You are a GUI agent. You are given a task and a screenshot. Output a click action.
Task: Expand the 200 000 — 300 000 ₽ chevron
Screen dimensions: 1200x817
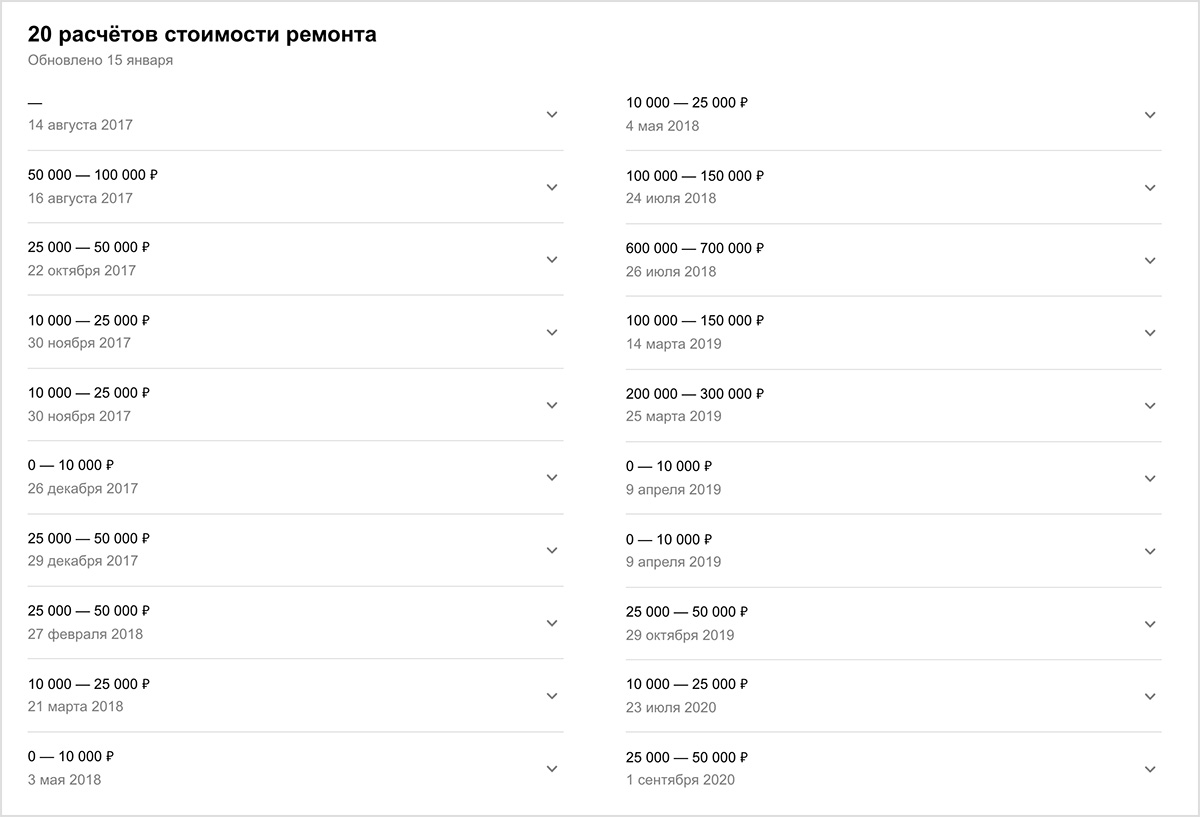pyautogui.click(x=1150, y=405)
